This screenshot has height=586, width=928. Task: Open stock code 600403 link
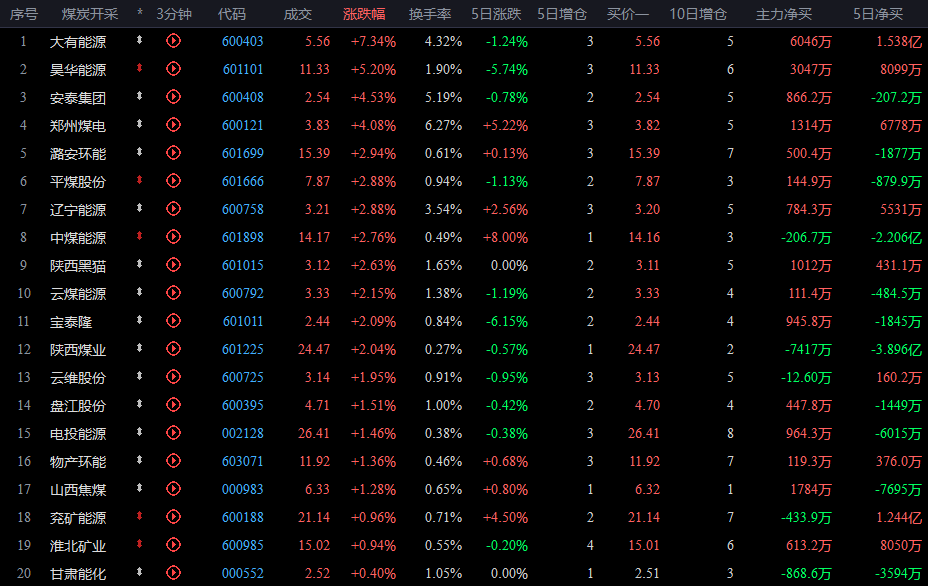243,41
